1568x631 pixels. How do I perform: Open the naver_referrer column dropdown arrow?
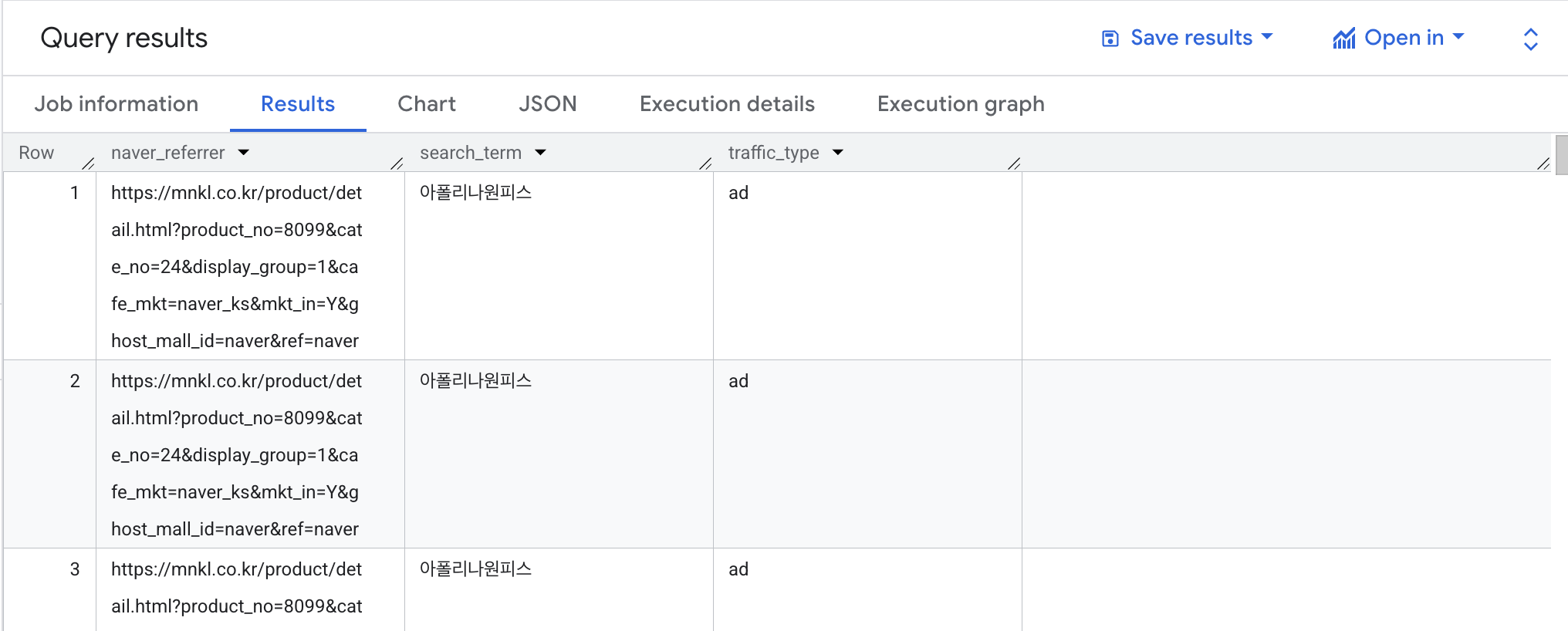coord(244,153)
